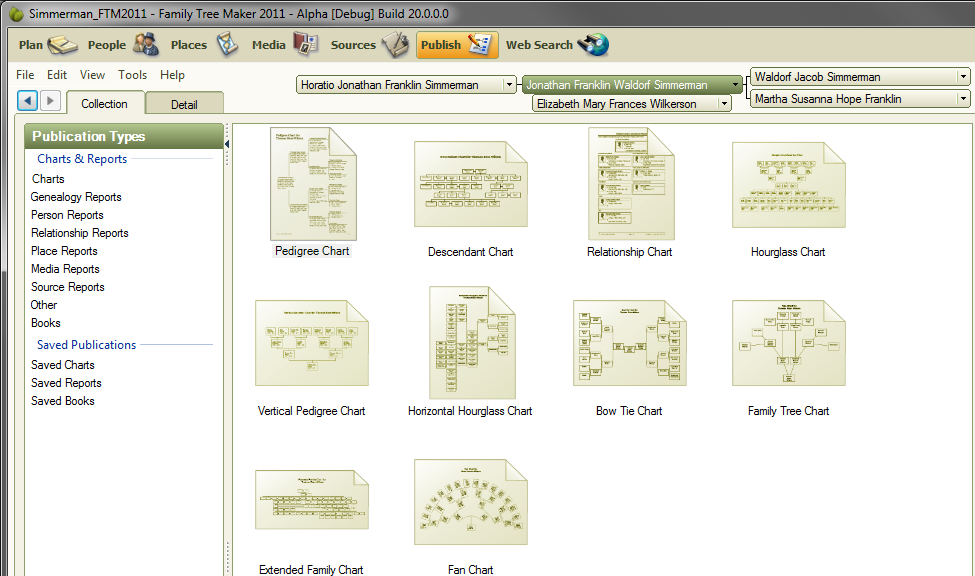Image resolution: width=975 pixels, height=576 pixels.
Task: Select the Horizontal Hourglass Chart icon
Action: point(473,343)
